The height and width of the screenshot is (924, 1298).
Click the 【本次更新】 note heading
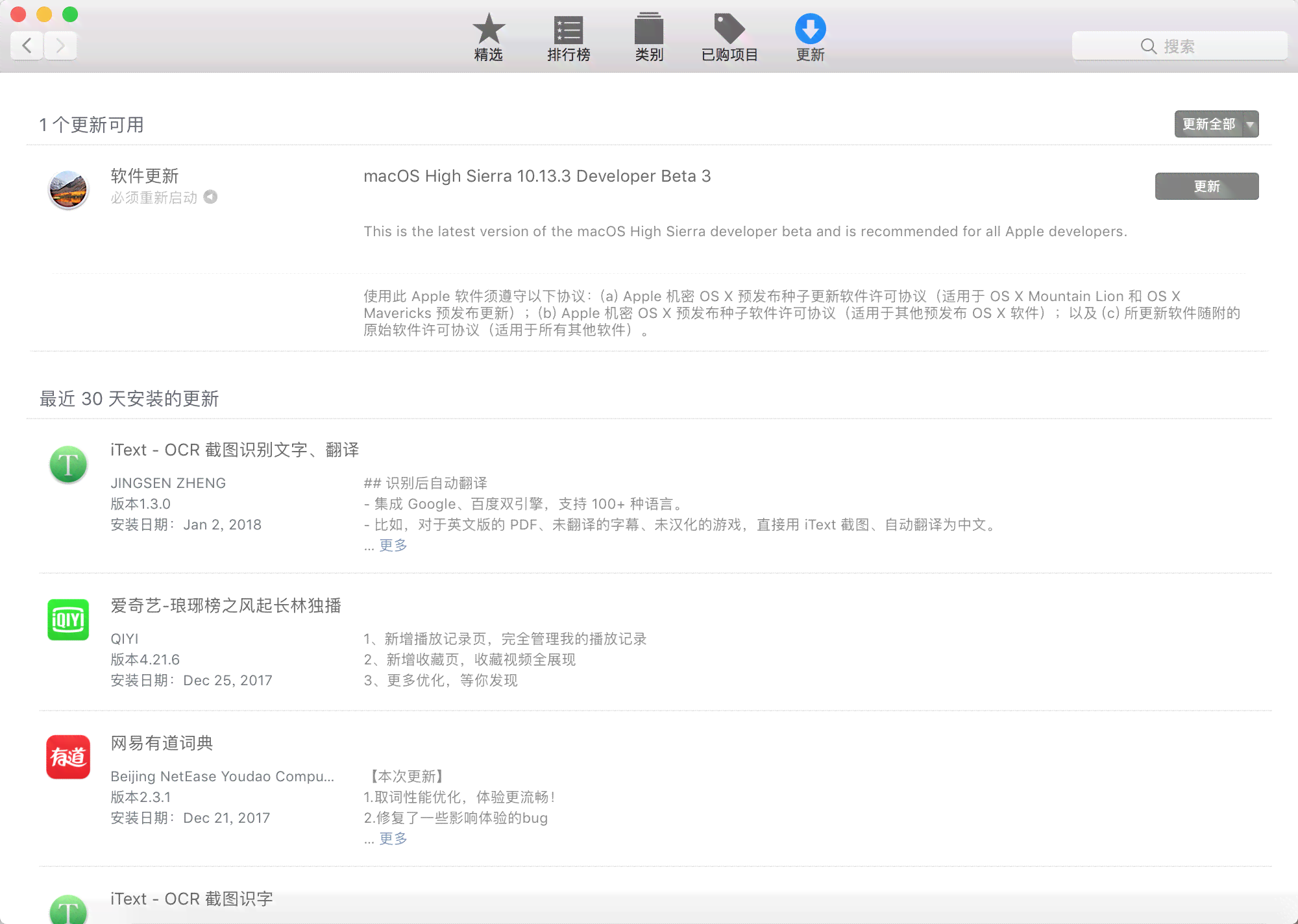pyautogui.click(x=406, y=776)
